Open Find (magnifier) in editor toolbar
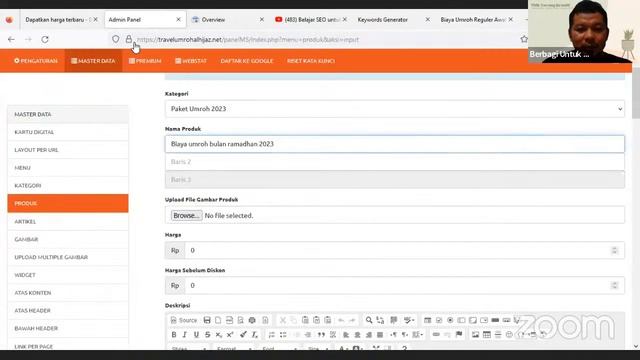The image size is (640, 360). 369,320
